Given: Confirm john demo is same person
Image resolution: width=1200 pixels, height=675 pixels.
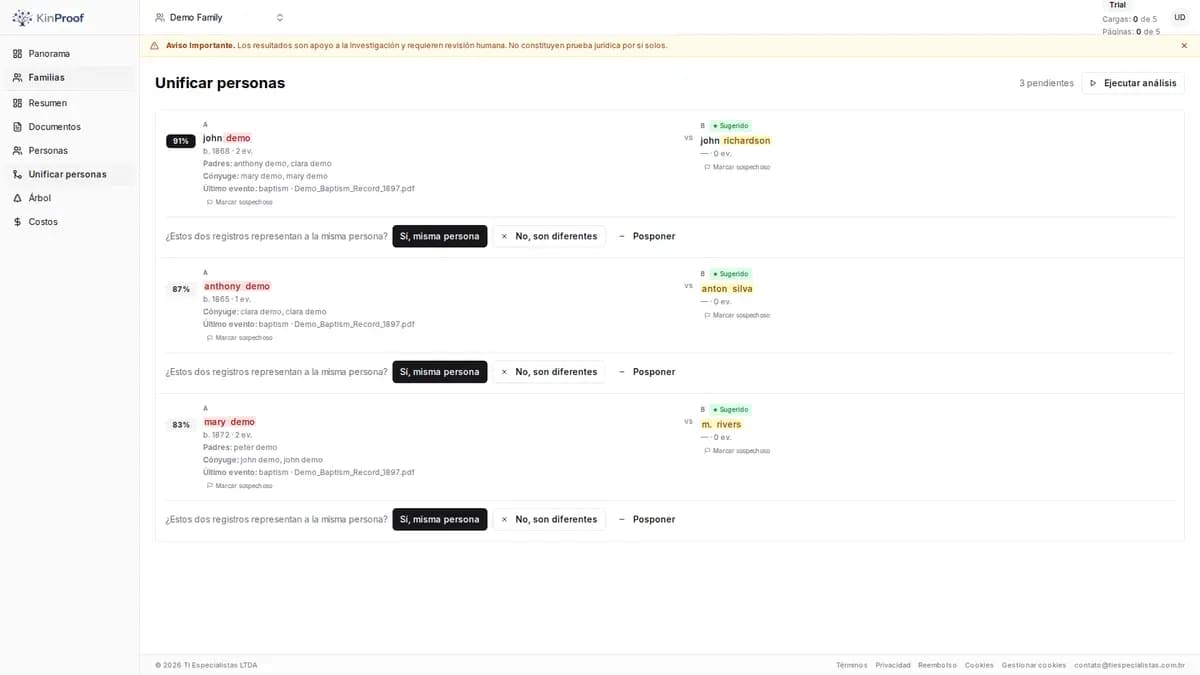Looking at the screenshot, I should pyautogui.click(x=440, y=236).
